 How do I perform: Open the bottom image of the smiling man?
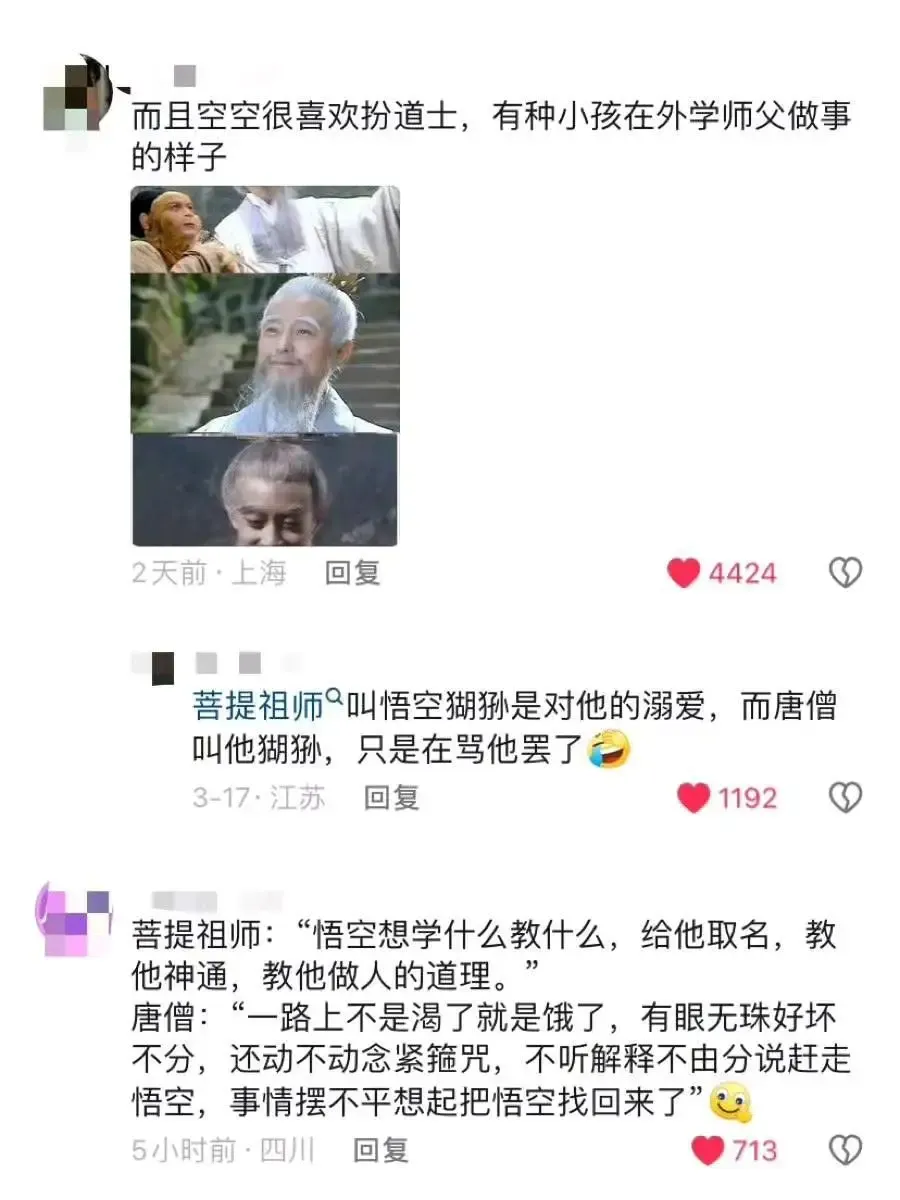pyautogui.click(x=265, y=490)
